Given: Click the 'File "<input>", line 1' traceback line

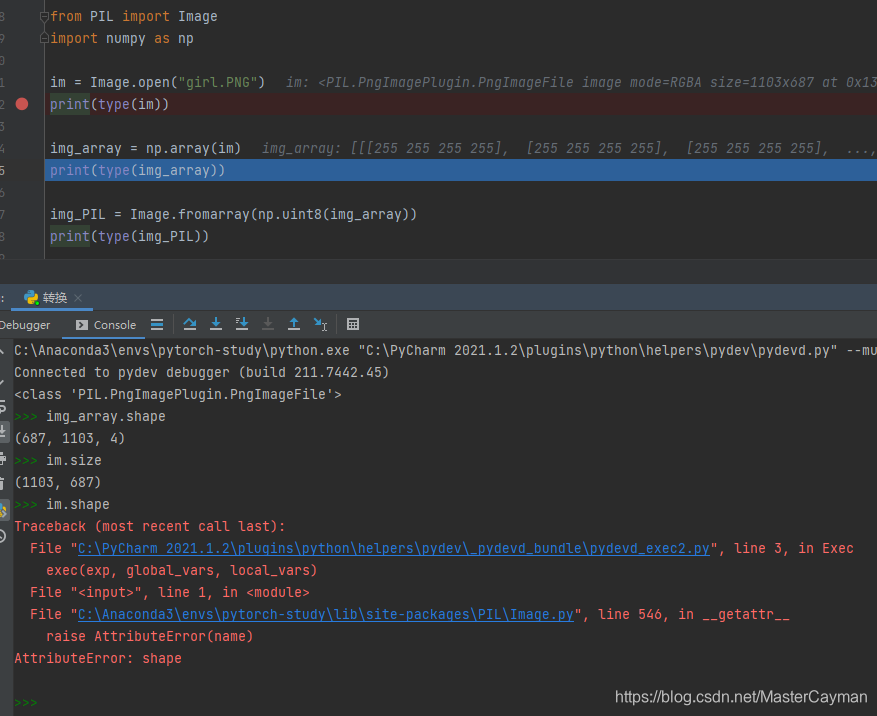Looking at the screenshot, I should pos(169,592).
